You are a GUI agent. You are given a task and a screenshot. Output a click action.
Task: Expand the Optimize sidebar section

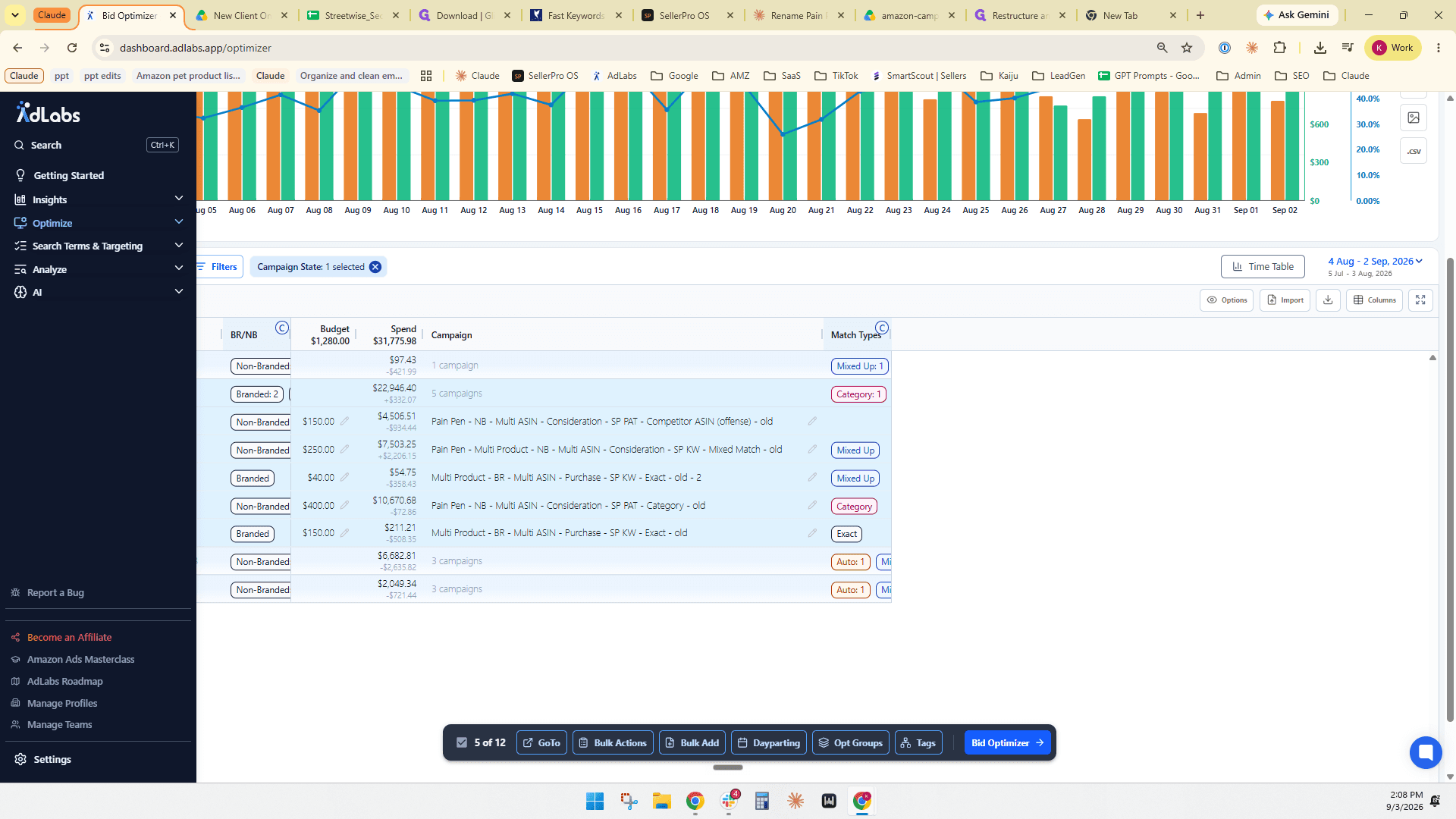(99, 223)
